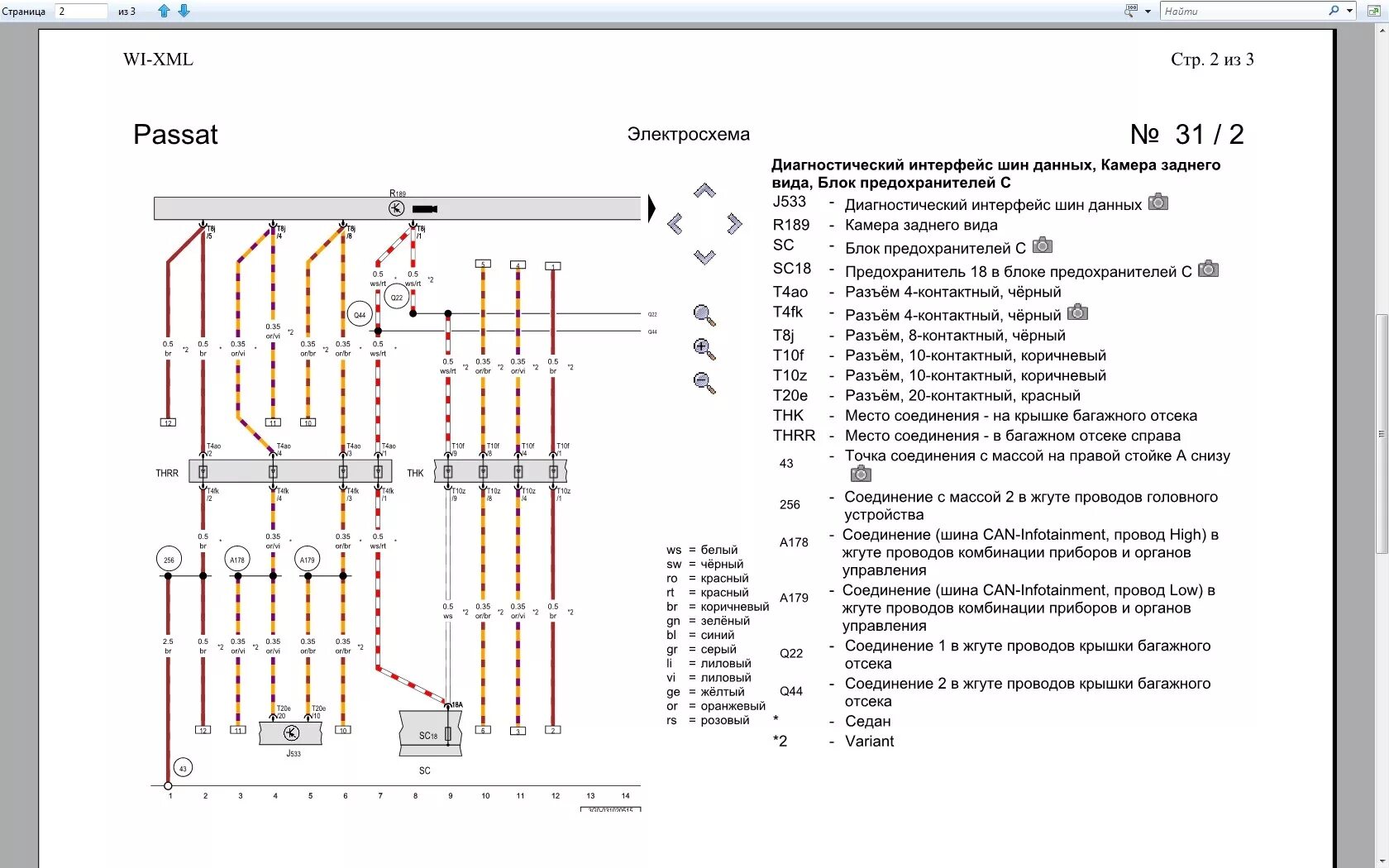Click the 'T20e' legend entry
1389x868 pixels.
[790, 396]
